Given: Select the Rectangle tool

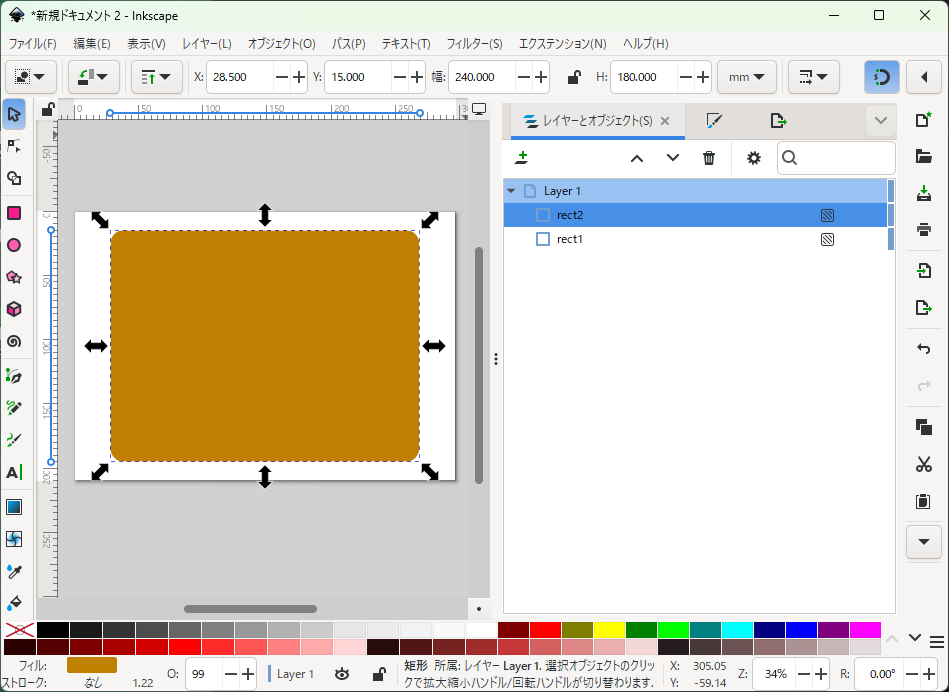Looking at the screenshot, I should 14,213.
